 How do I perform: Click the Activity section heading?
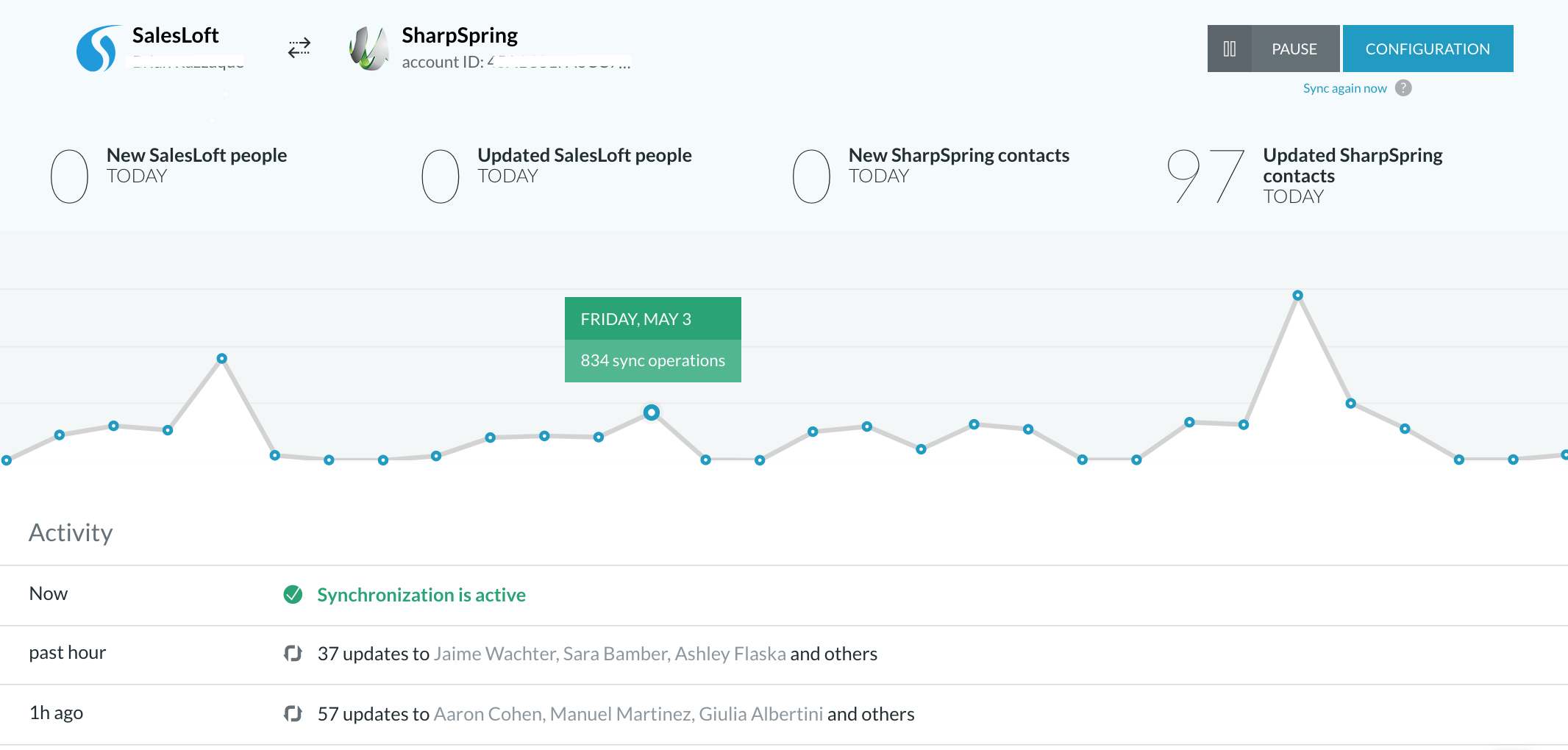[71, 532]
